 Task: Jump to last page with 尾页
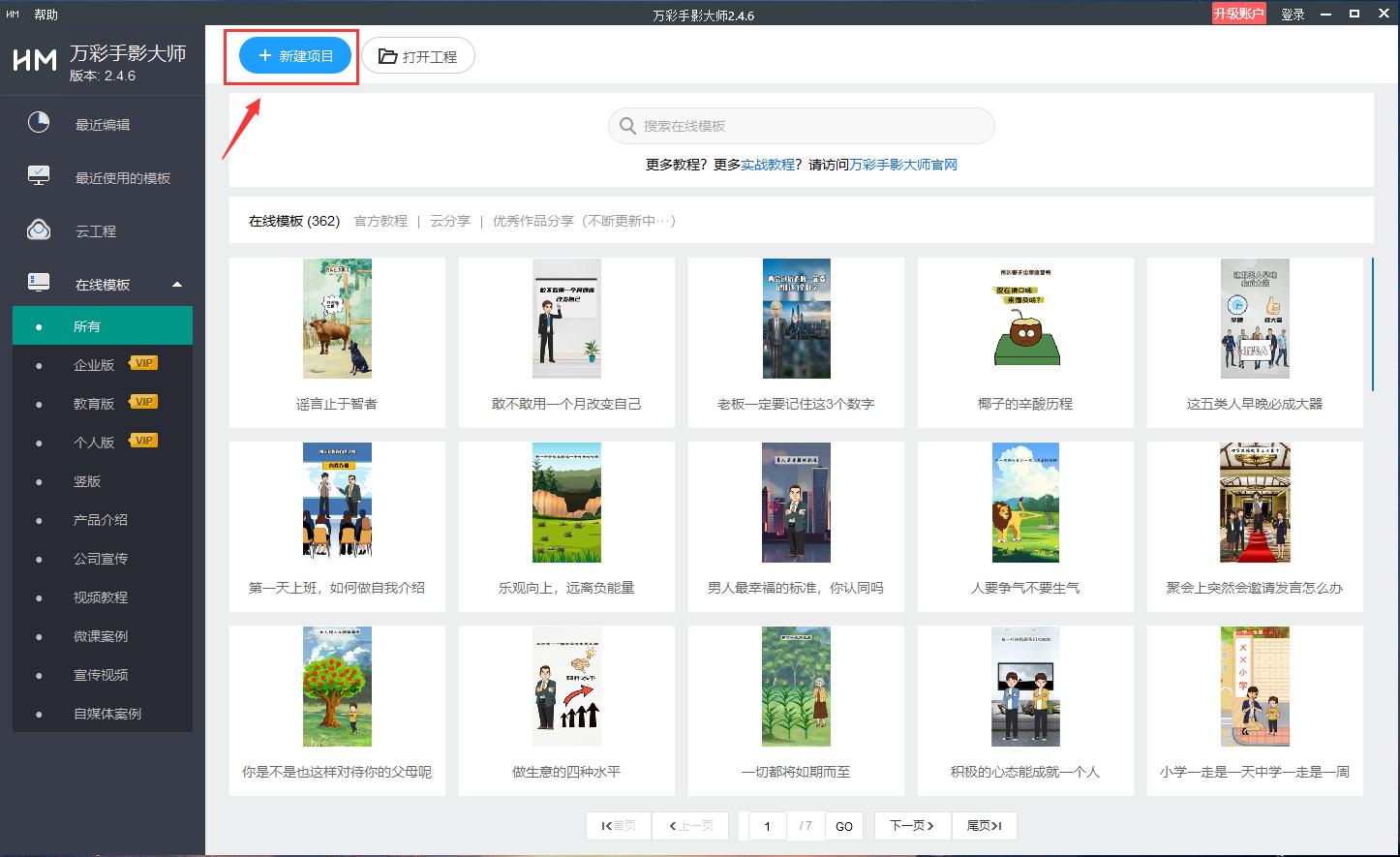[984, 826]
